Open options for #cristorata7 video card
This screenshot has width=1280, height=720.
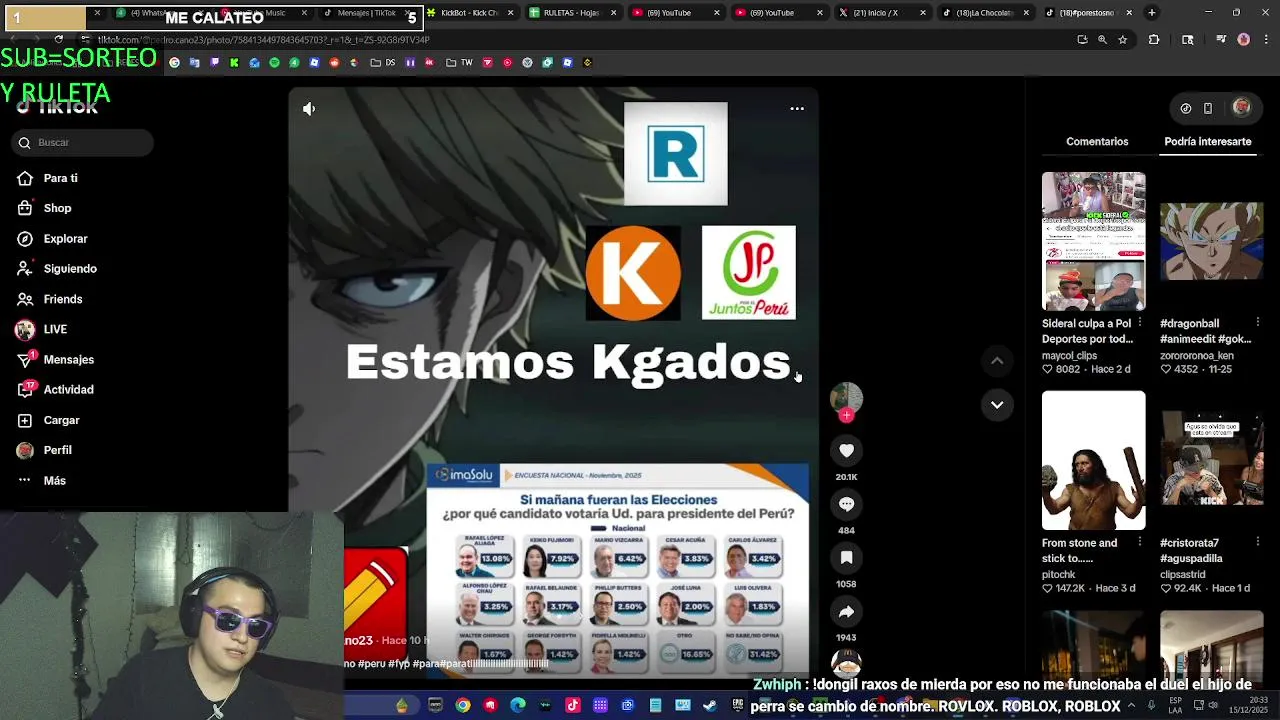pyautogui.click(x=1258, y=542)
